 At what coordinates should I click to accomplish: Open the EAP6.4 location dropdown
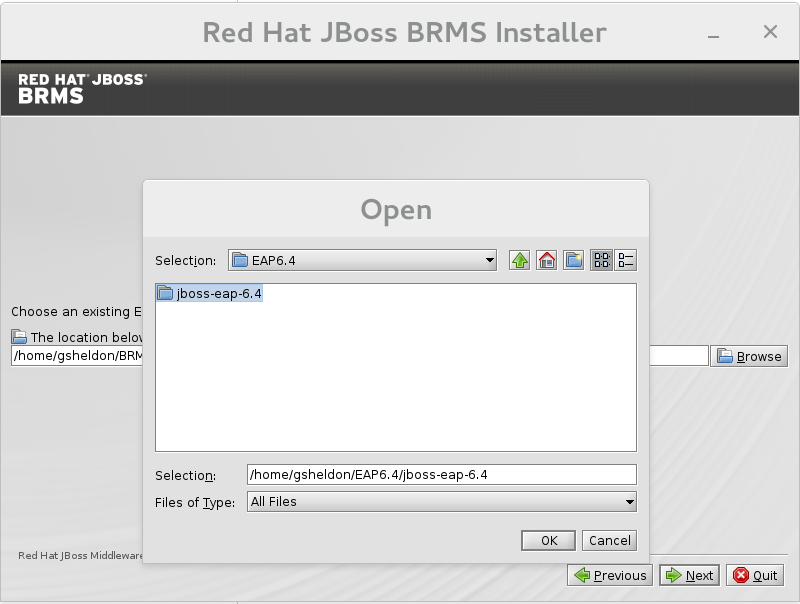coord(362,260)
